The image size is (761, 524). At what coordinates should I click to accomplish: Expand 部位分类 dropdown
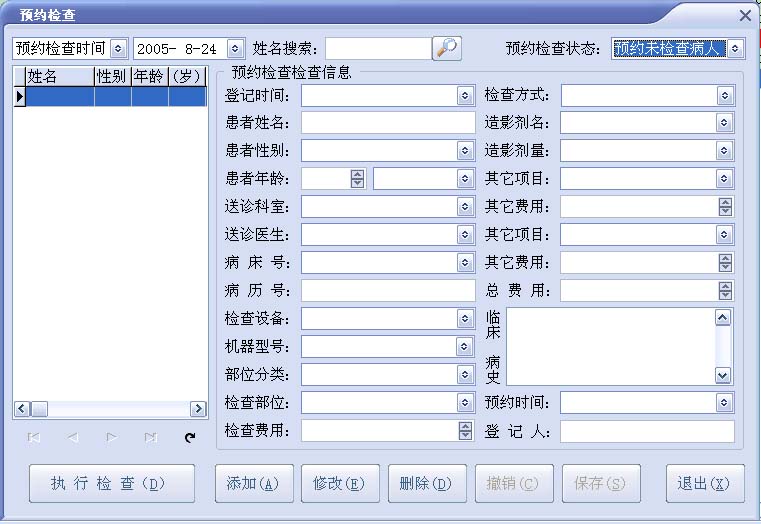point(465,374)
